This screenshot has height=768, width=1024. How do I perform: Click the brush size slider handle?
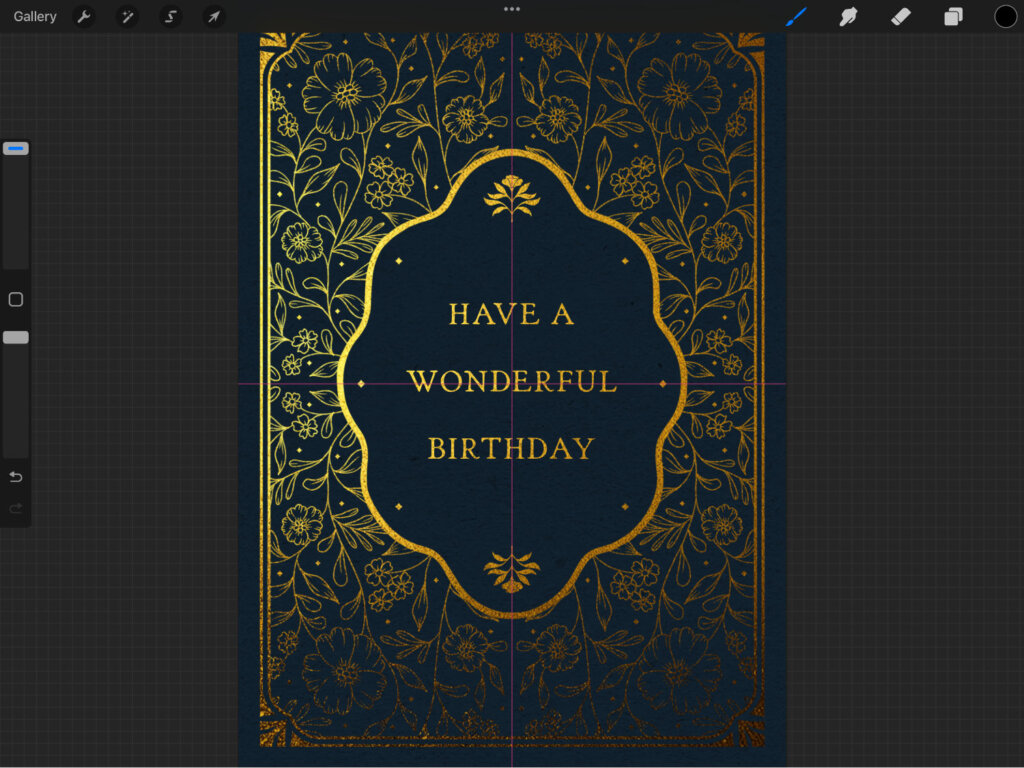tap(16, 148)
